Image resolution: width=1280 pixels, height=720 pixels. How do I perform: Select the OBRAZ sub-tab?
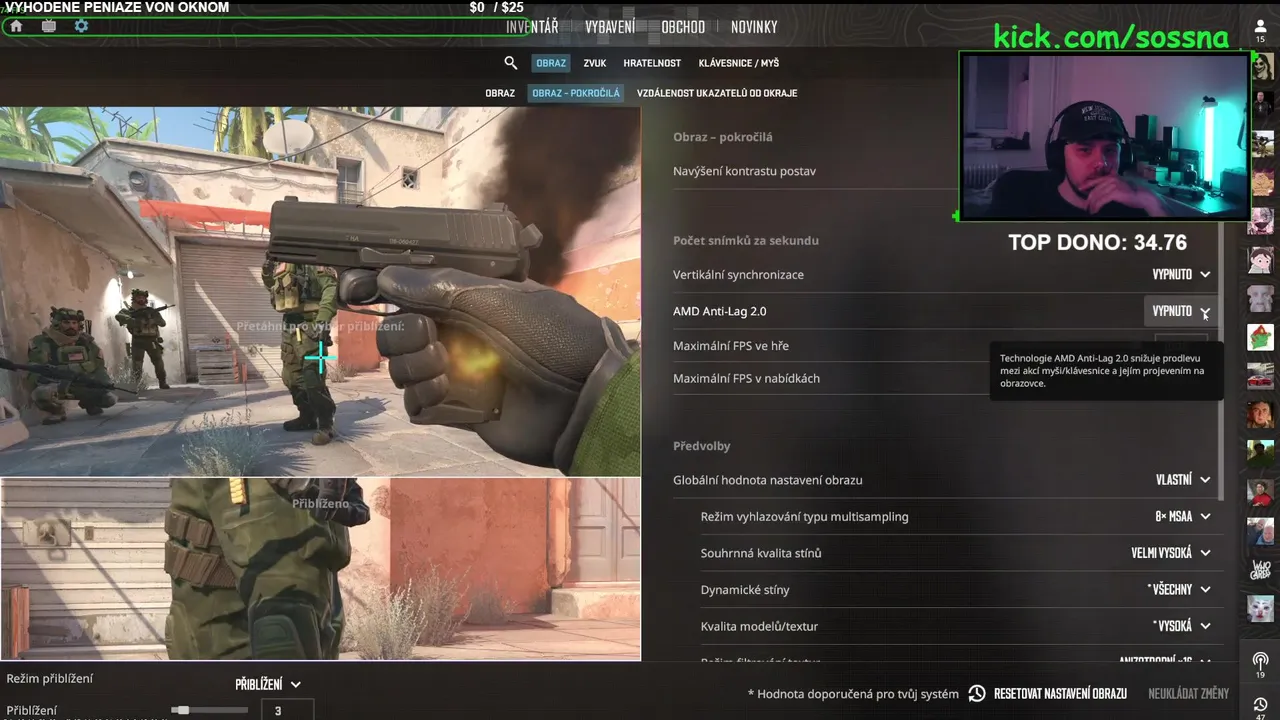[x=500, y=93]
